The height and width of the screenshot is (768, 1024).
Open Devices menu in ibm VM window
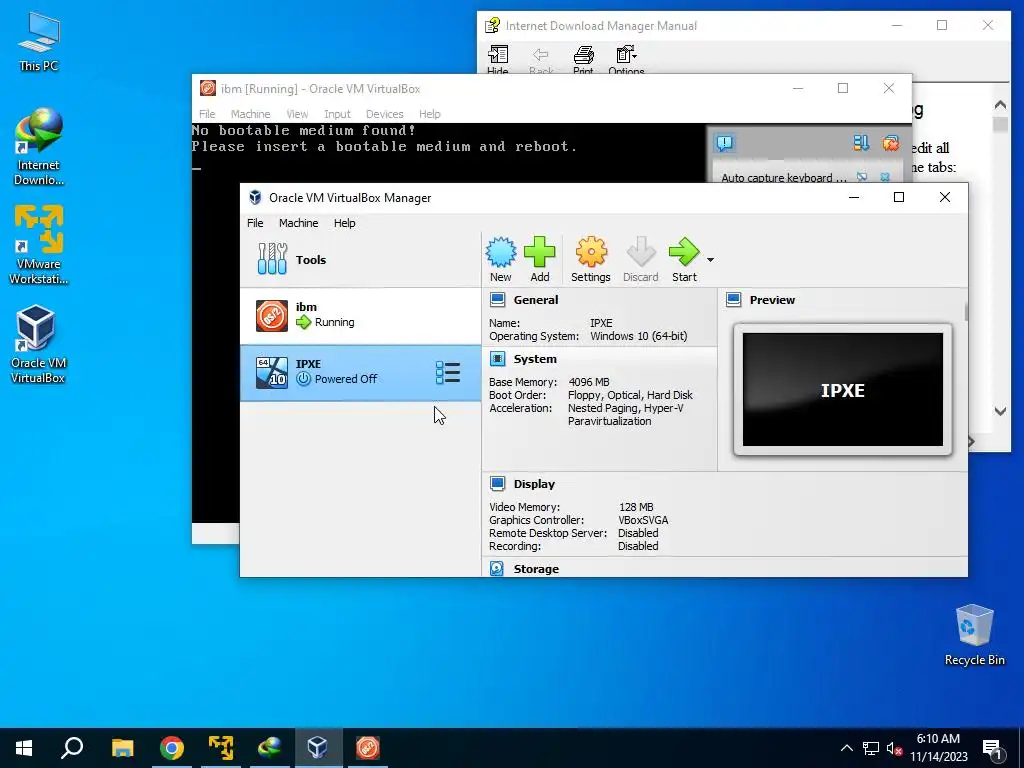[x=385, y=114]
